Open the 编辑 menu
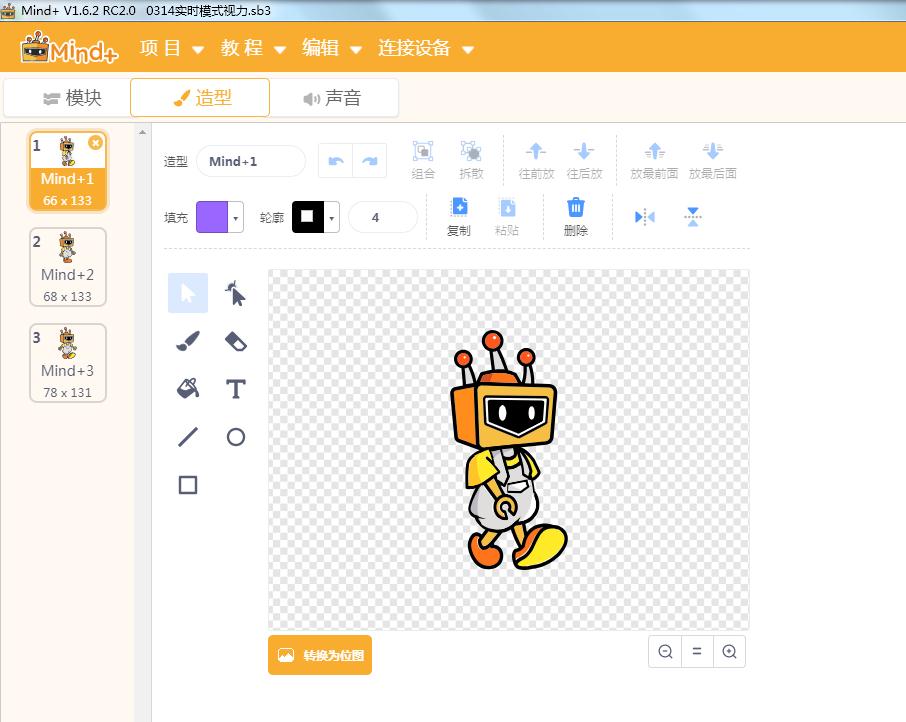The image size is (906, 722). coord(332,48)
